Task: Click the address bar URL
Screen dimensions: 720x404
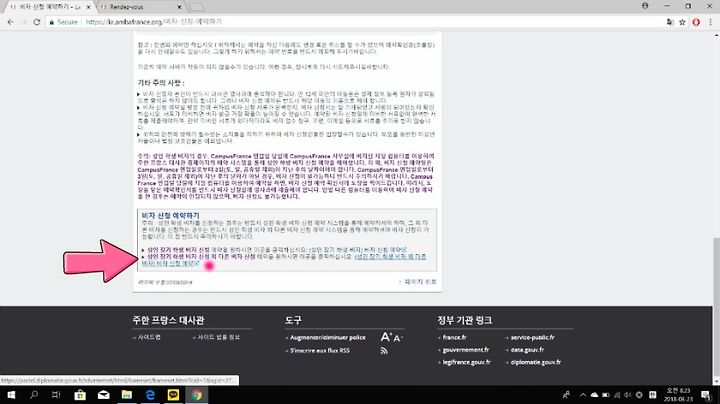Action: pos(153,22)
